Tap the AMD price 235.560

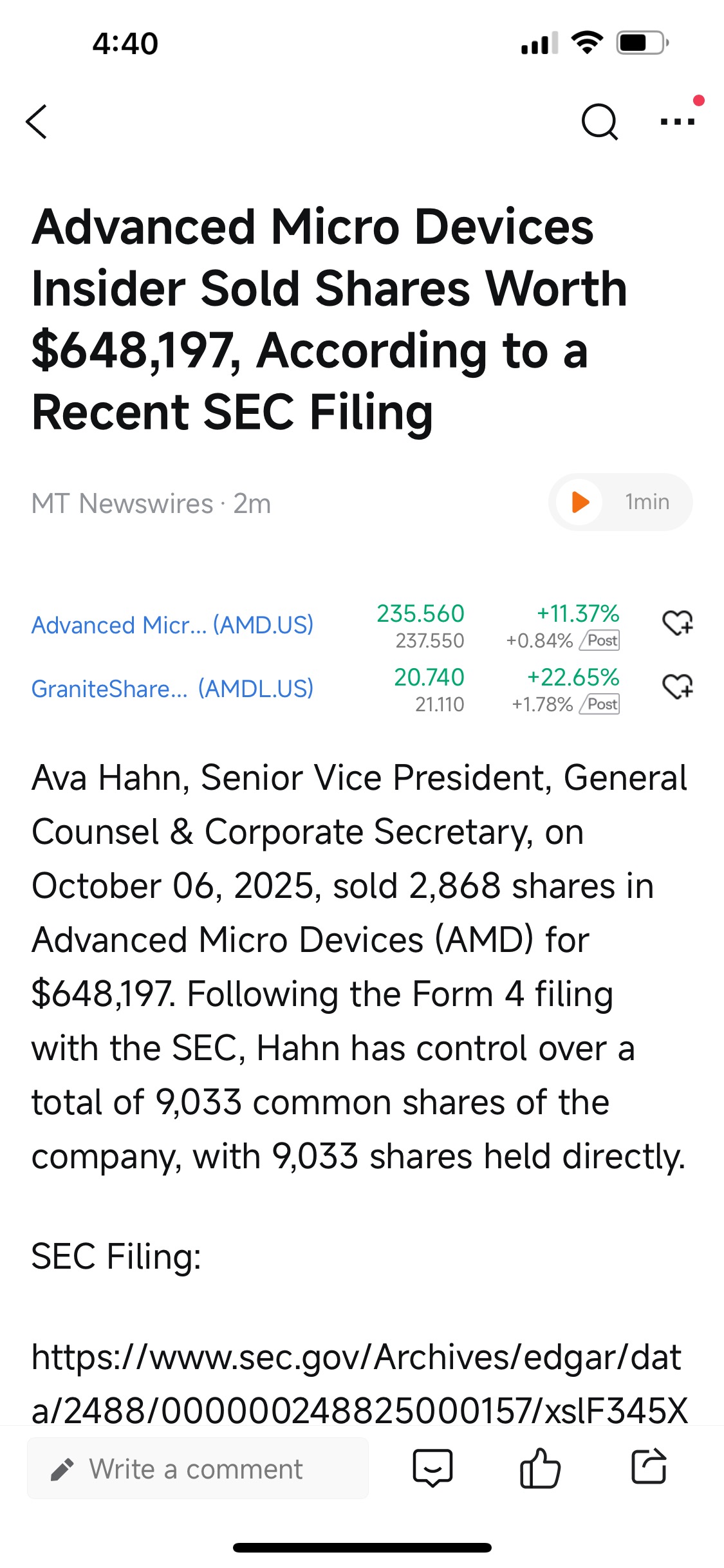(420, 613)
